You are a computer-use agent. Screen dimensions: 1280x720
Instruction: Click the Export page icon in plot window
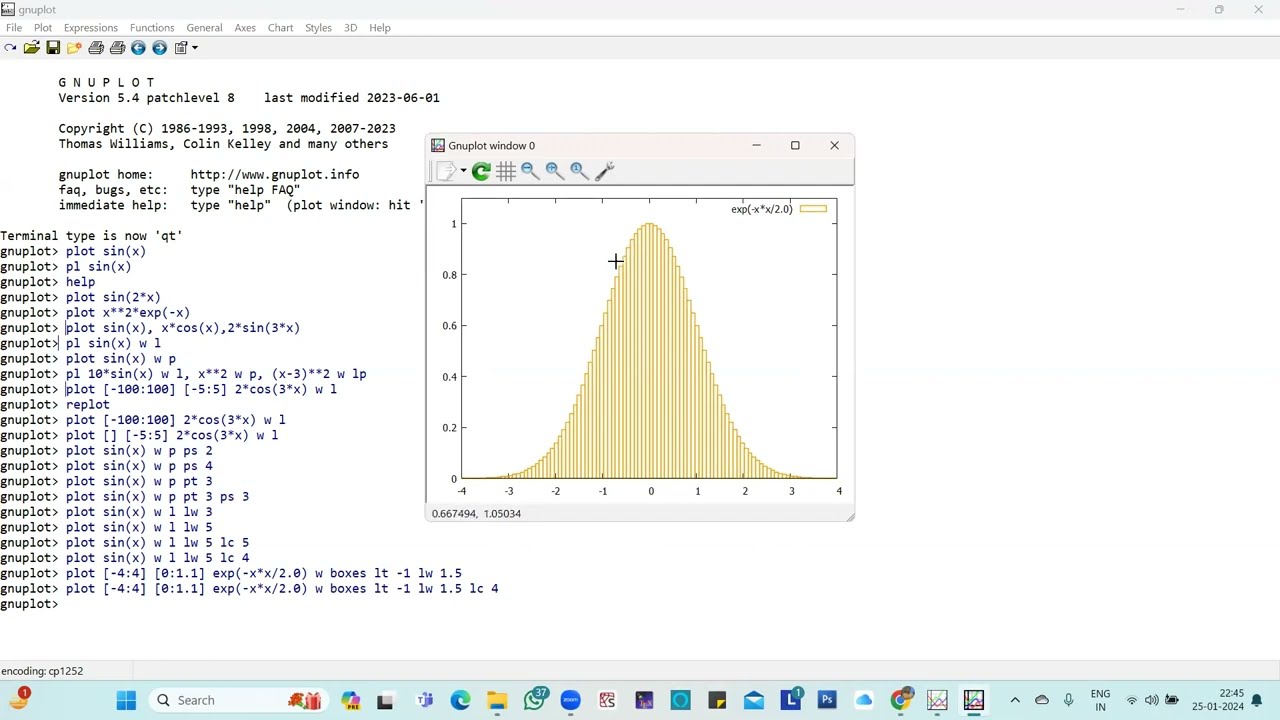point(445,172)
